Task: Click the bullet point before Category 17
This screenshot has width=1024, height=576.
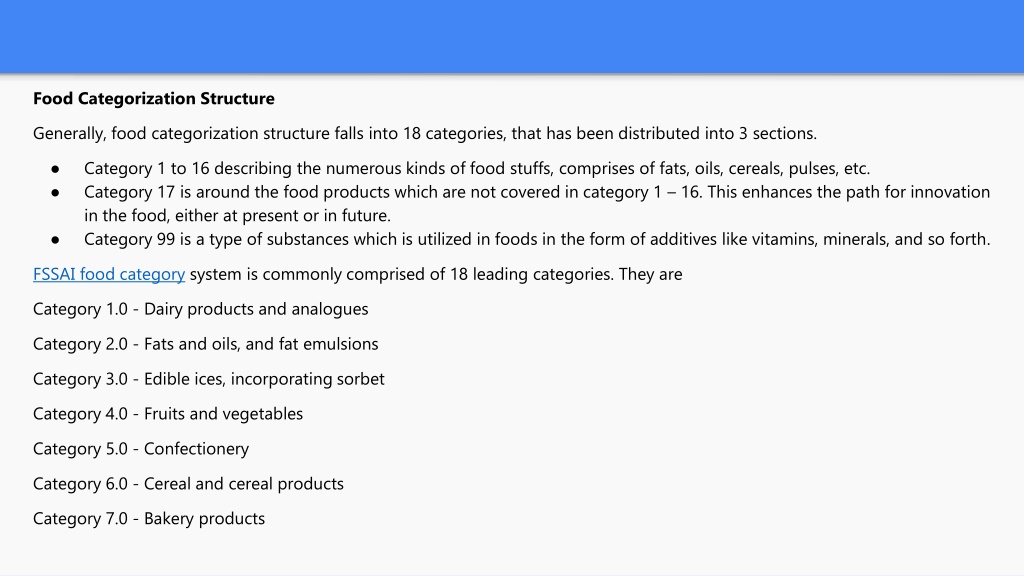Action: (56, 193)
